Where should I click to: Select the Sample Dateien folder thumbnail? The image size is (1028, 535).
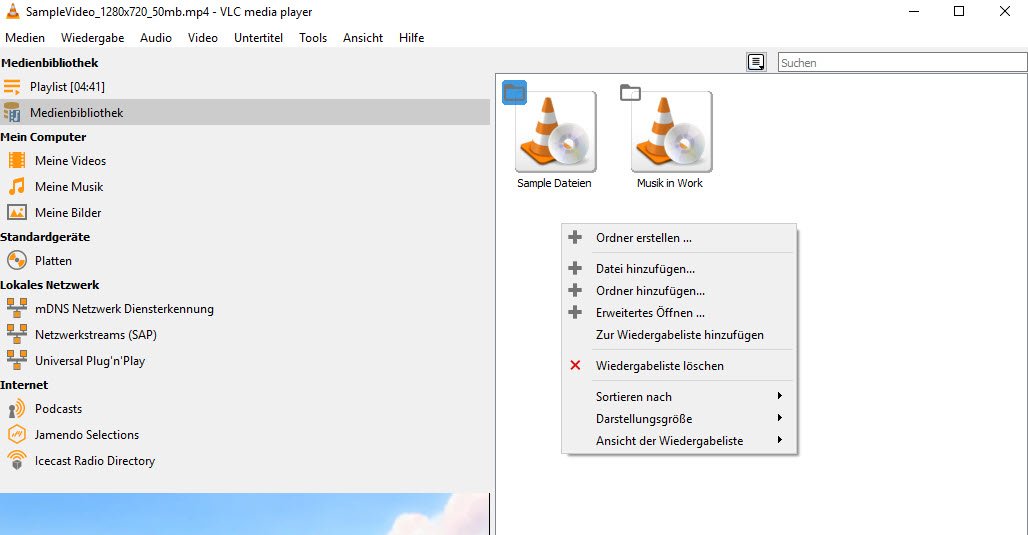tap(555, 132)
